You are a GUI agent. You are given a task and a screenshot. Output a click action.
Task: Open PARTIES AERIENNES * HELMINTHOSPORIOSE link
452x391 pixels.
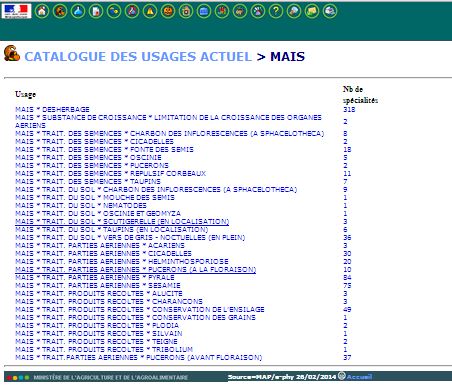122,261
